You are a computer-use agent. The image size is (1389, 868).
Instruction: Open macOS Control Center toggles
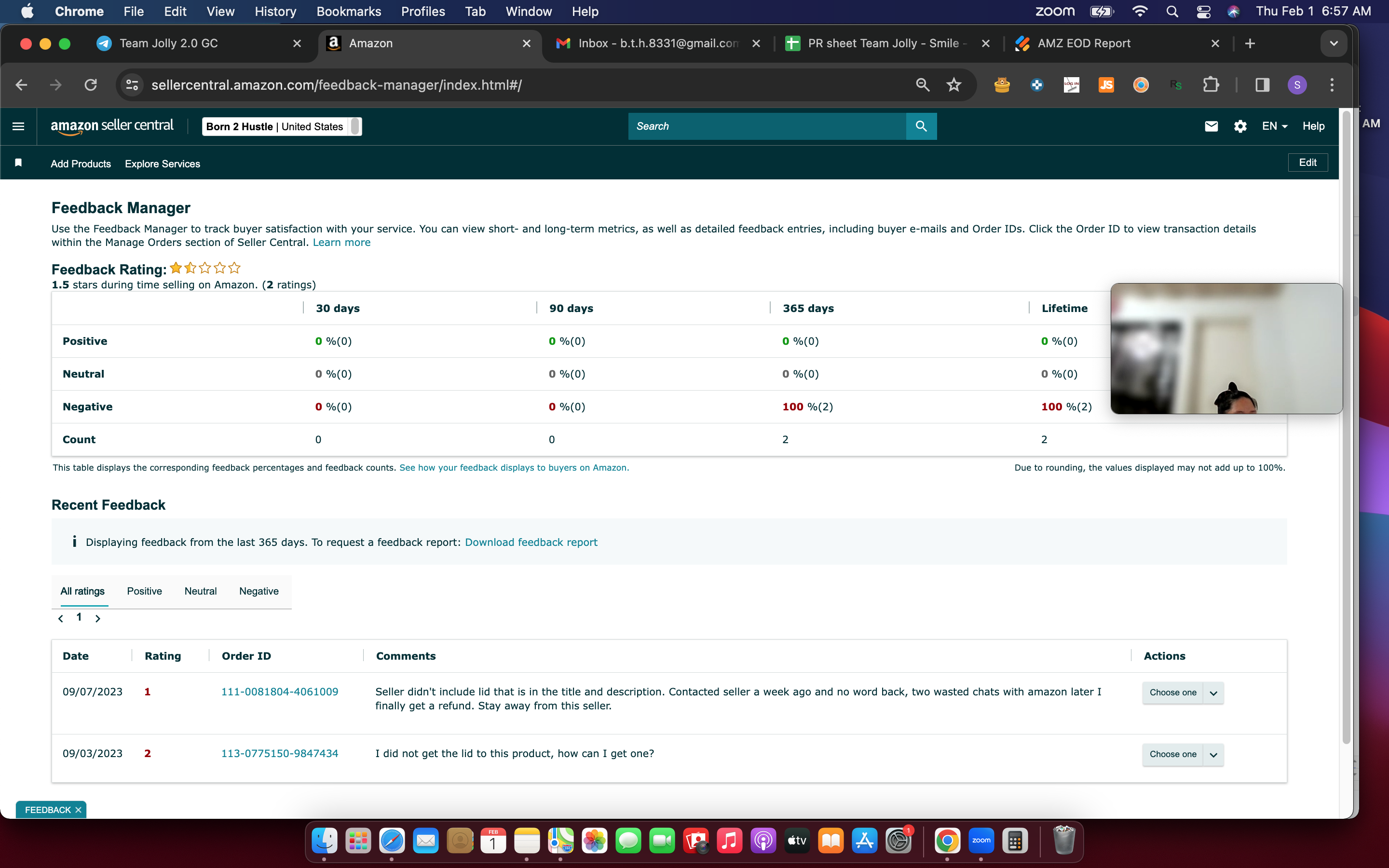(x=1203, y=12)
